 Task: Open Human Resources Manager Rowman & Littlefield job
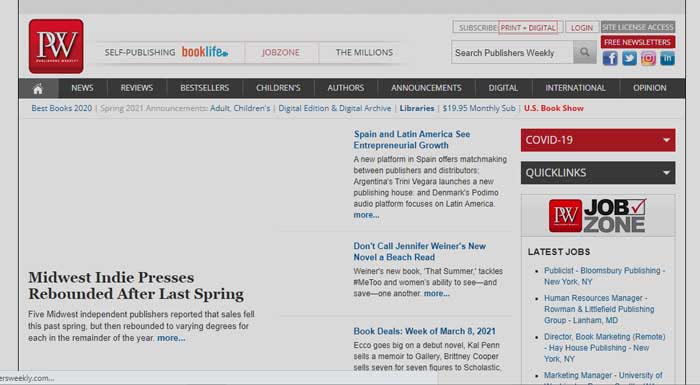point(599,309)
